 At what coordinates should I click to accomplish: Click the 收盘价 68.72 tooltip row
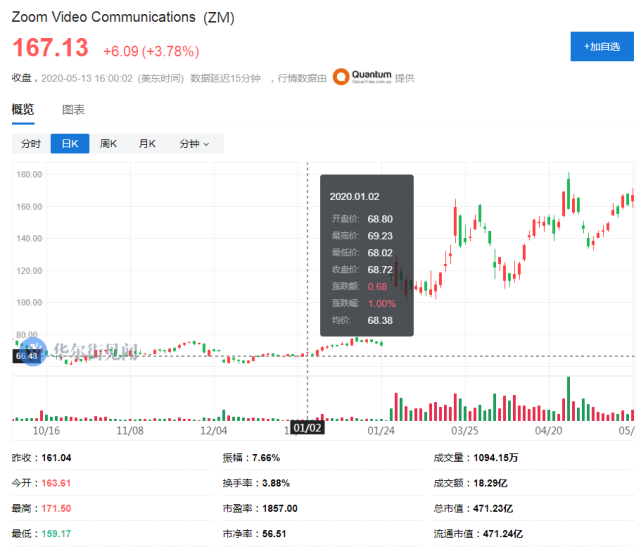[362, 269]
